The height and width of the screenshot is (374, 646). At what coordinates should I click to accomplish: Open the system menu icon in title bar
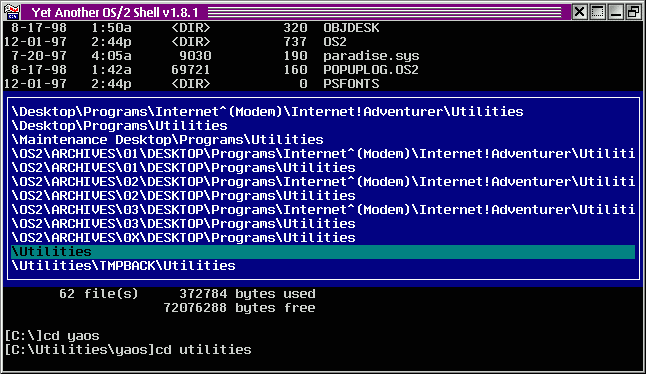(12, 12)
